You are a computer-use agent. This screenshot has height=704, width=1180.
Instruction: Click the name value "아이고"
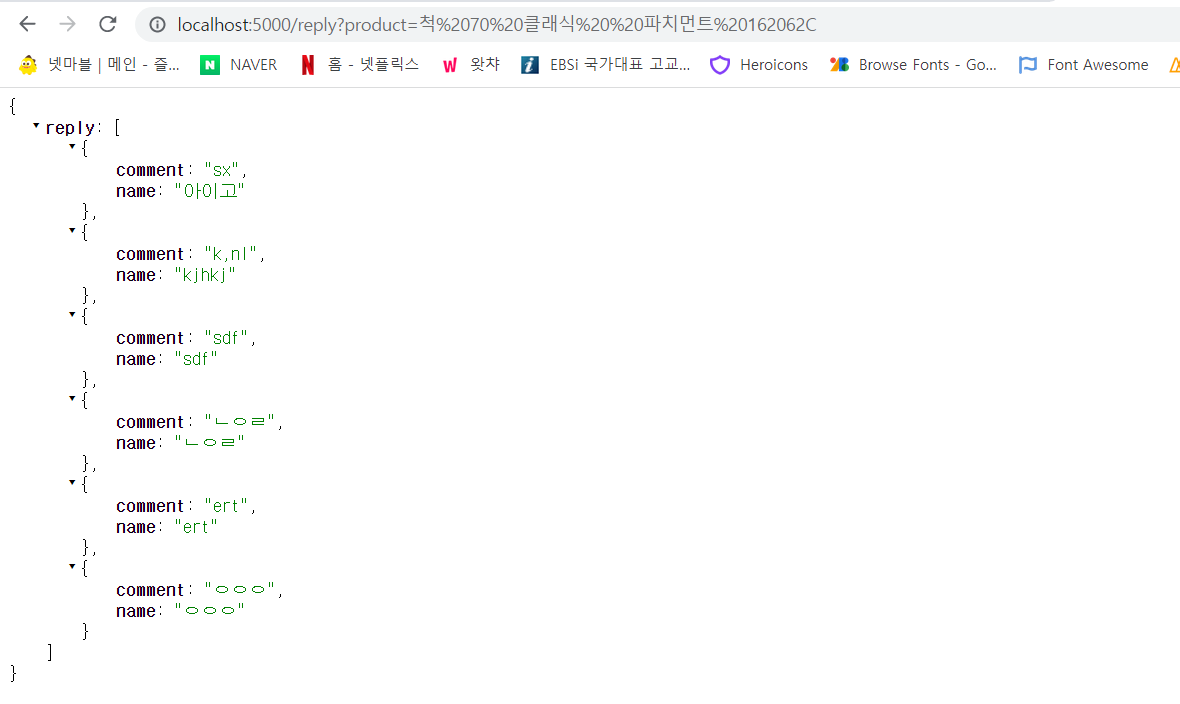point(209,191)
